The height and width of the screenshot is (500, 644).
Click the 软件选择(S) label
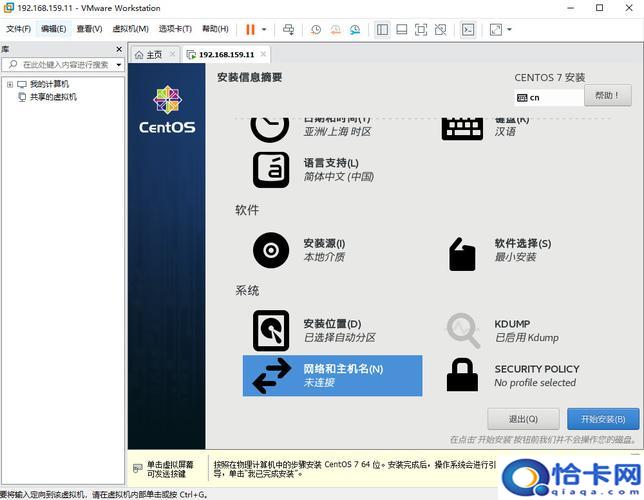coord(522,244)
